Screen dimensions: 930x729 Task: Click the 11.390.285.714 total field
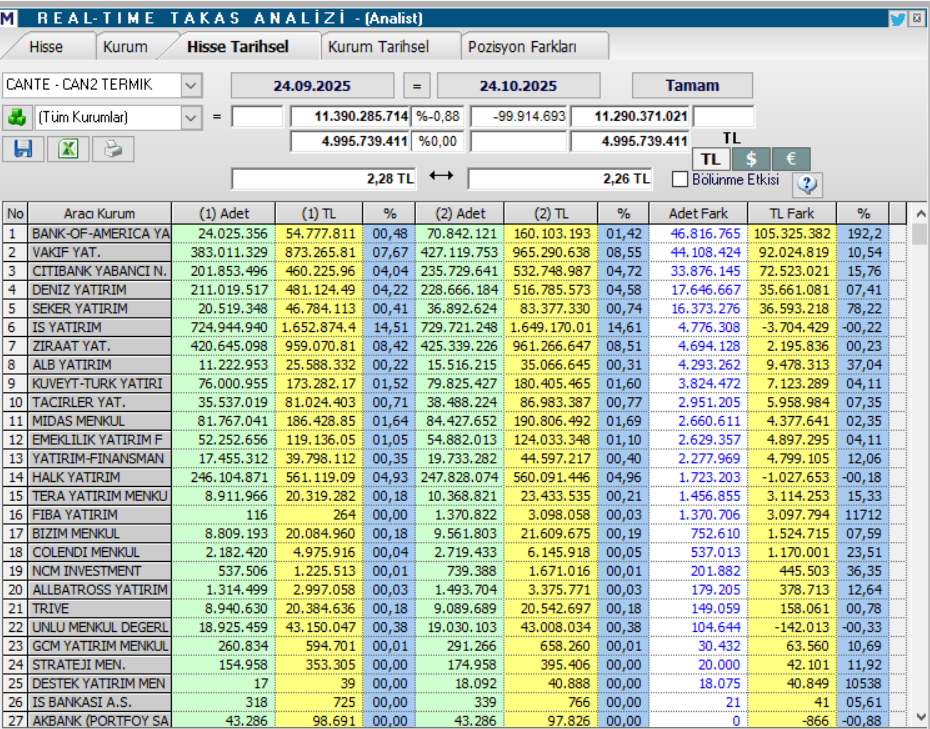click(x=350, y=116)
